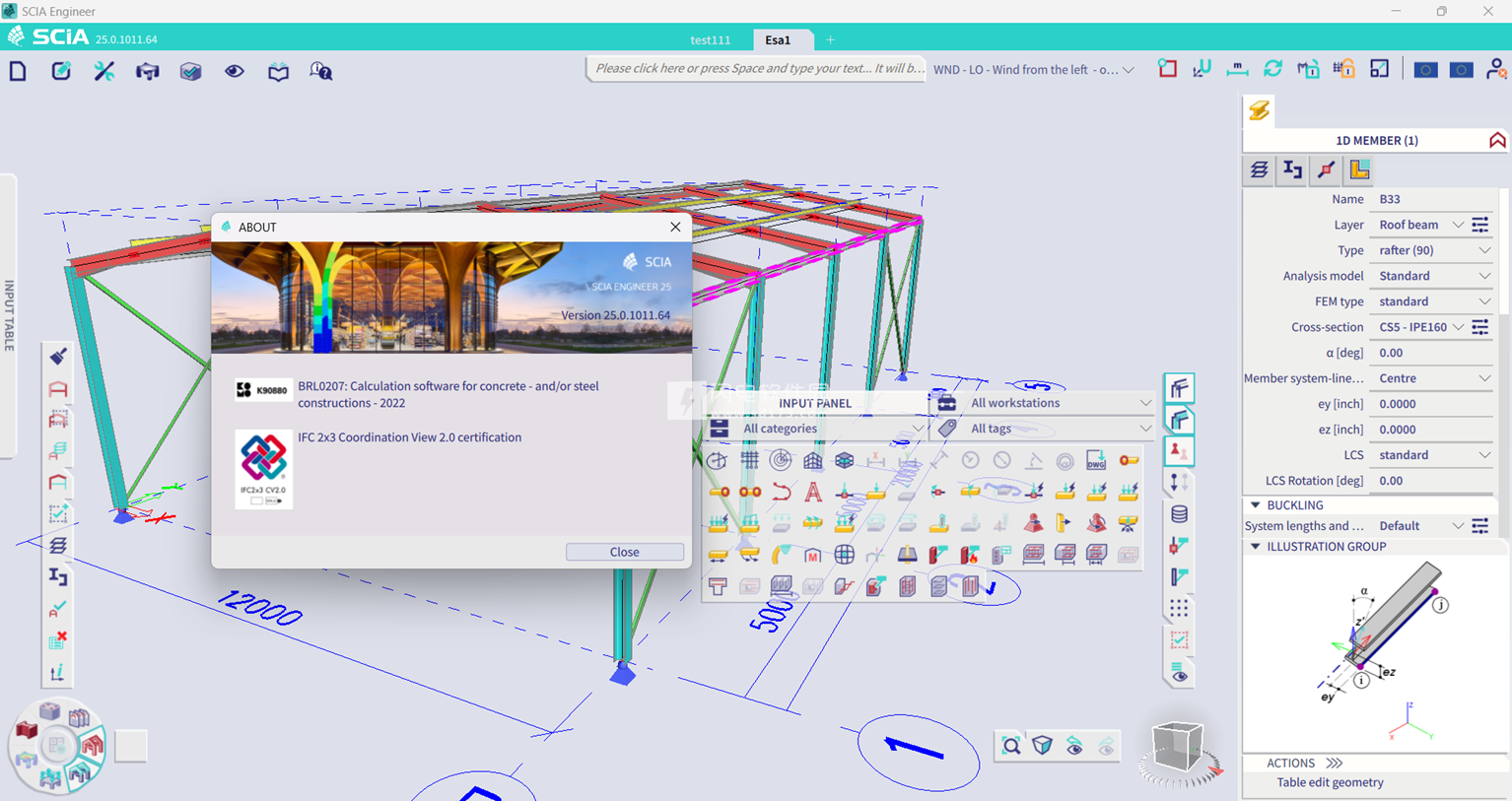The width and height of the screenshot is (1512, 801).
Task: Open the units 'm' dimension icon
Action: (x=1237, y=69)
